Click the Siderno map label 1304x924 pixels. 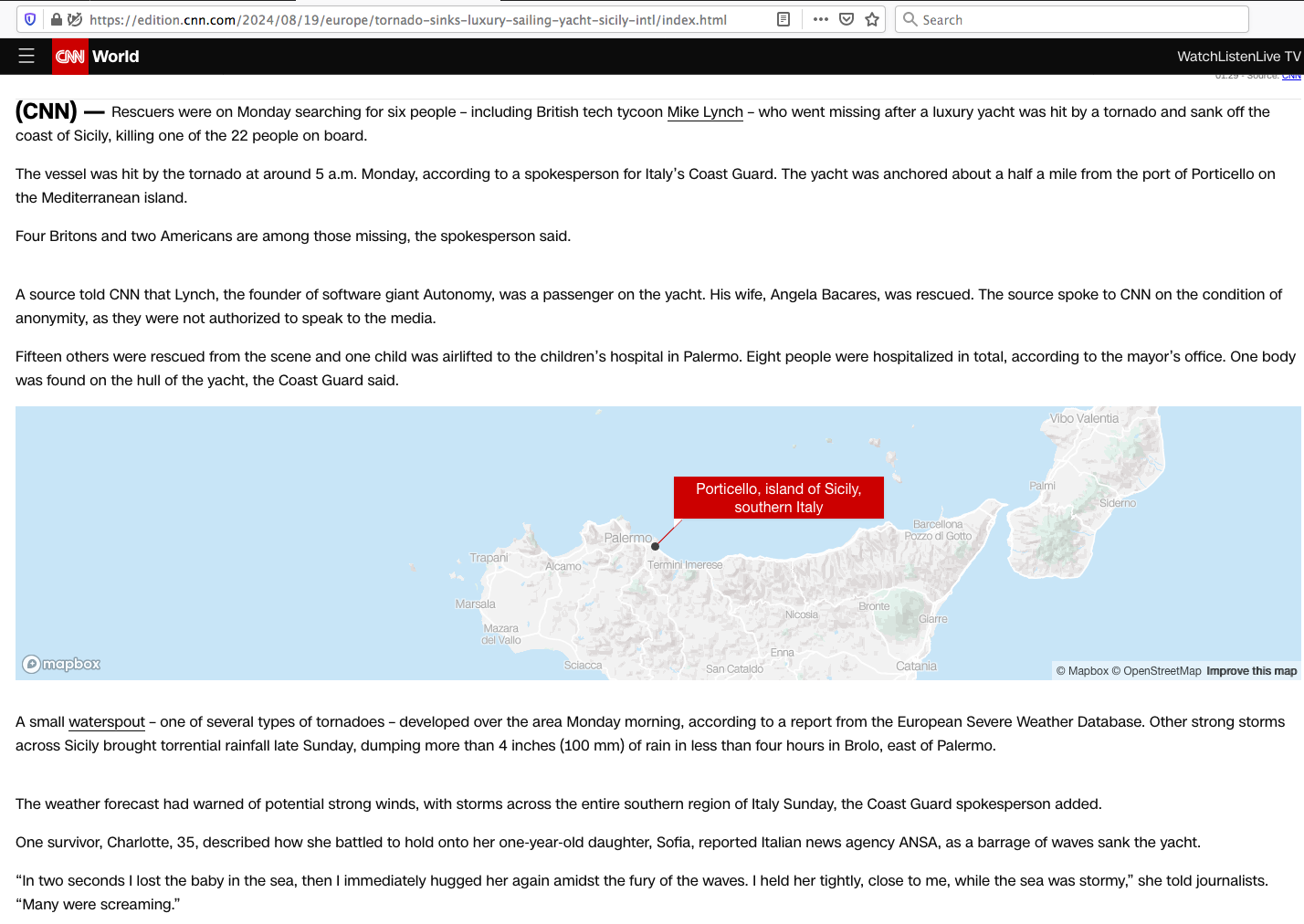tap(1118, 503)
